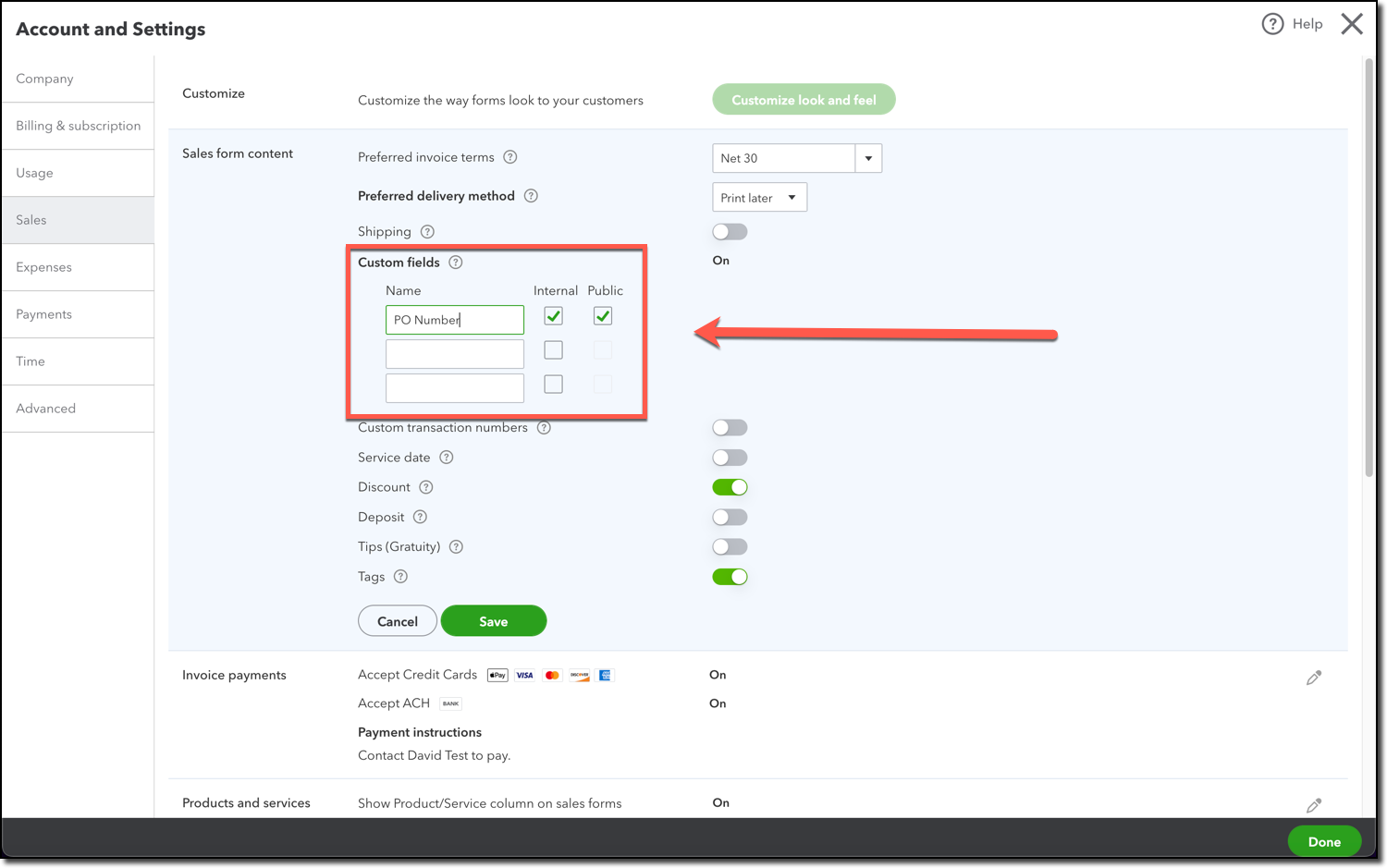Click the Tags help tooltip icon
The image size is (1387, 868).
click(x=400, y=577)
